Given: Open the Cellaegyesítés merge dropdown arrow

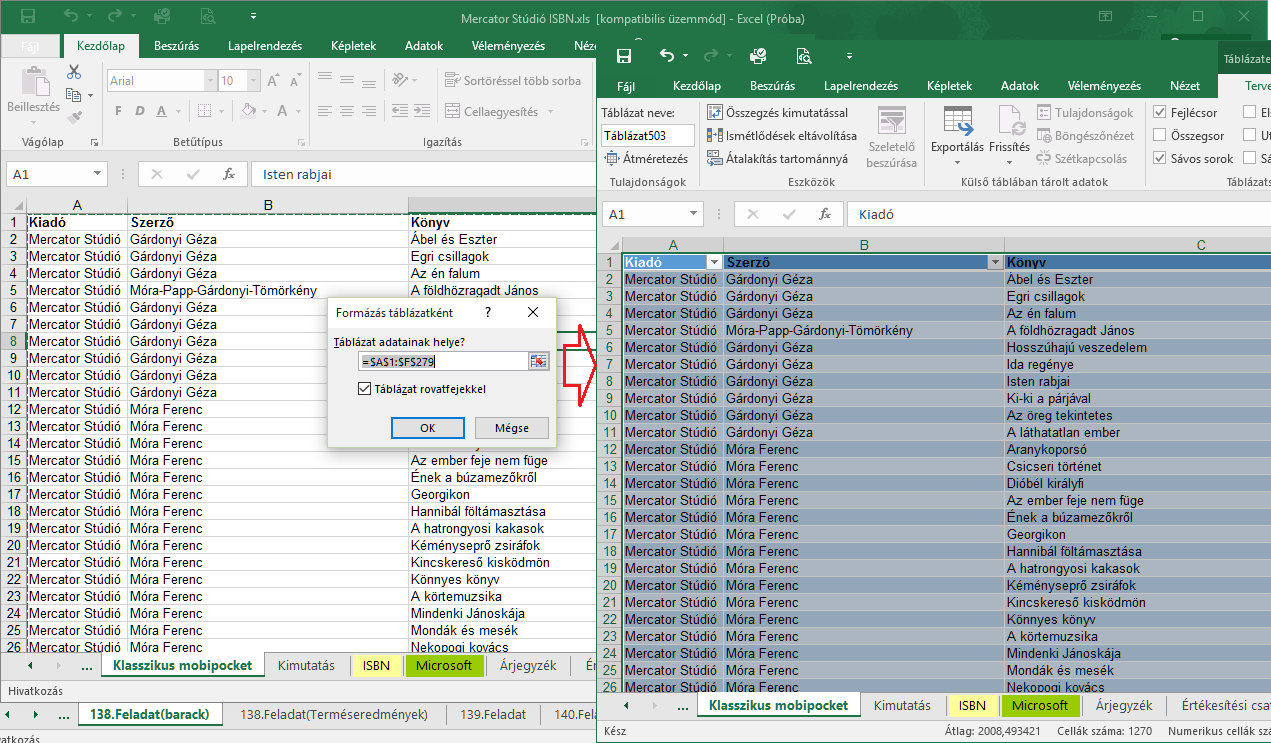Looking at the screenshot, I should [x=552, y=111].
